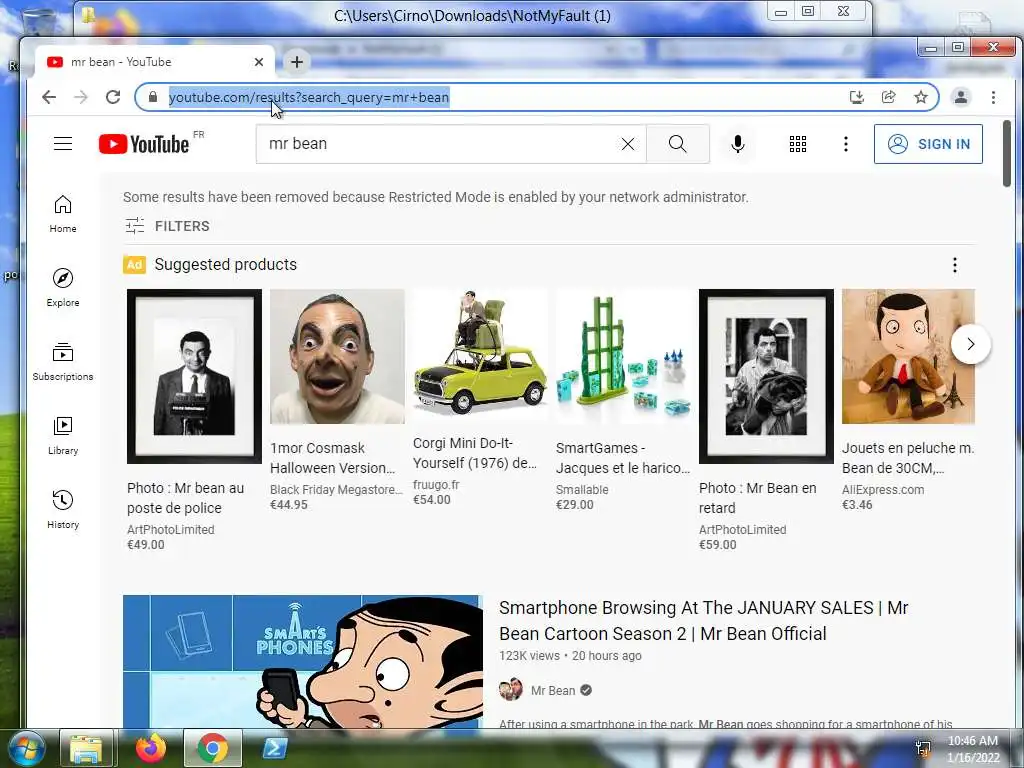The image size is (1024, 768).
Task: Search with your voice microphone icon
Action: pyautogui.click(x=738, y=144)
